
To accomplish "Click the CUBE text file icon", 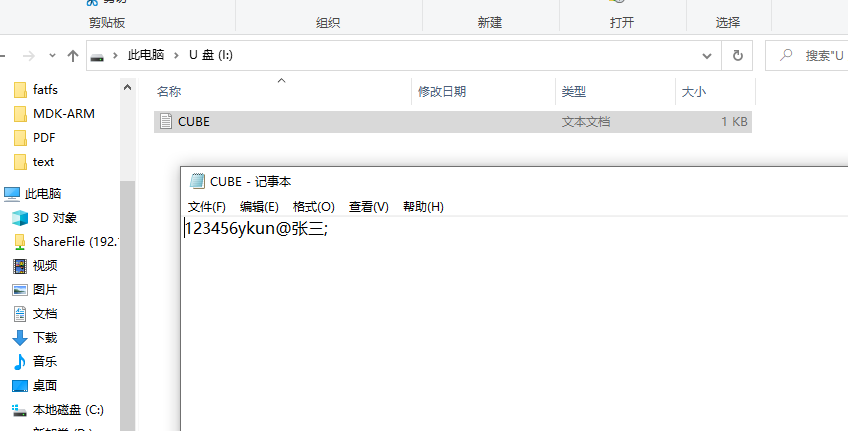I will (167, 122).
